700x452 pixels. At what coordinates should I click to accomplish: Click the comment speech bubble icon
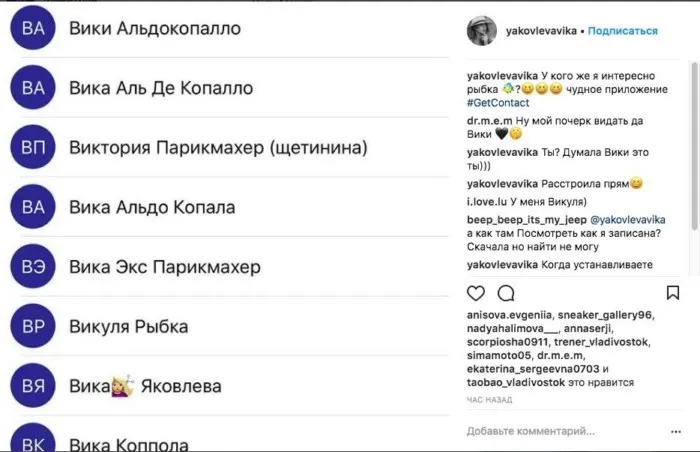(x=506, y=293)
